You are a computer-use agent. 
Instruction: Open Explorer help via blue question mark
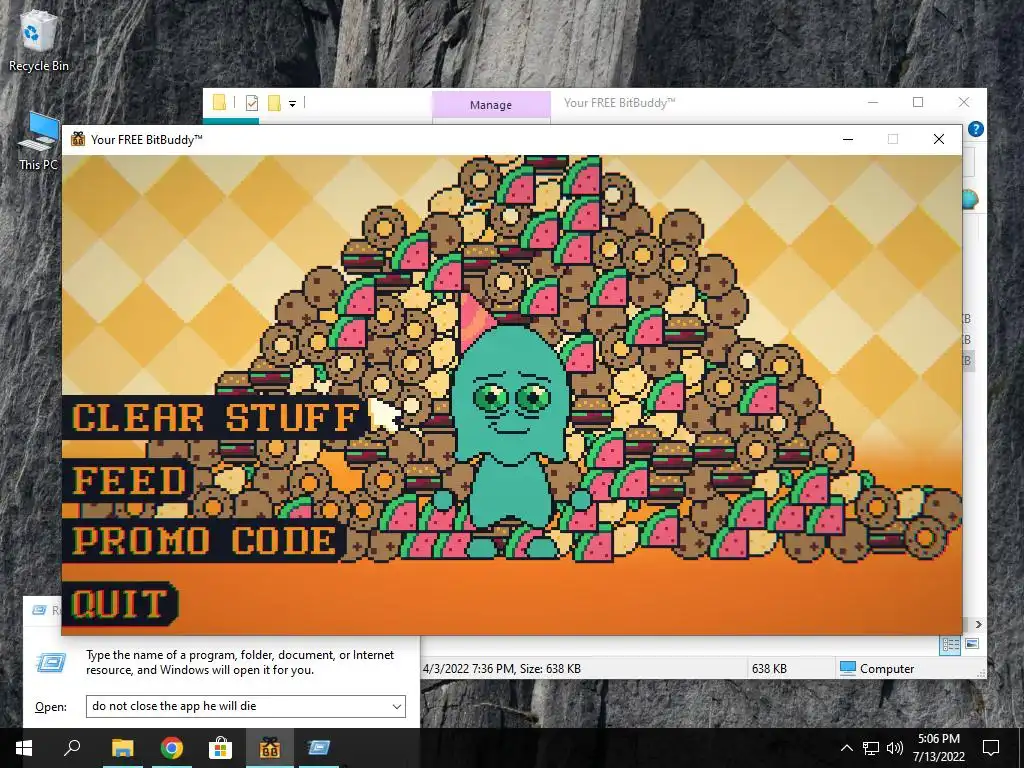(976, 129)
